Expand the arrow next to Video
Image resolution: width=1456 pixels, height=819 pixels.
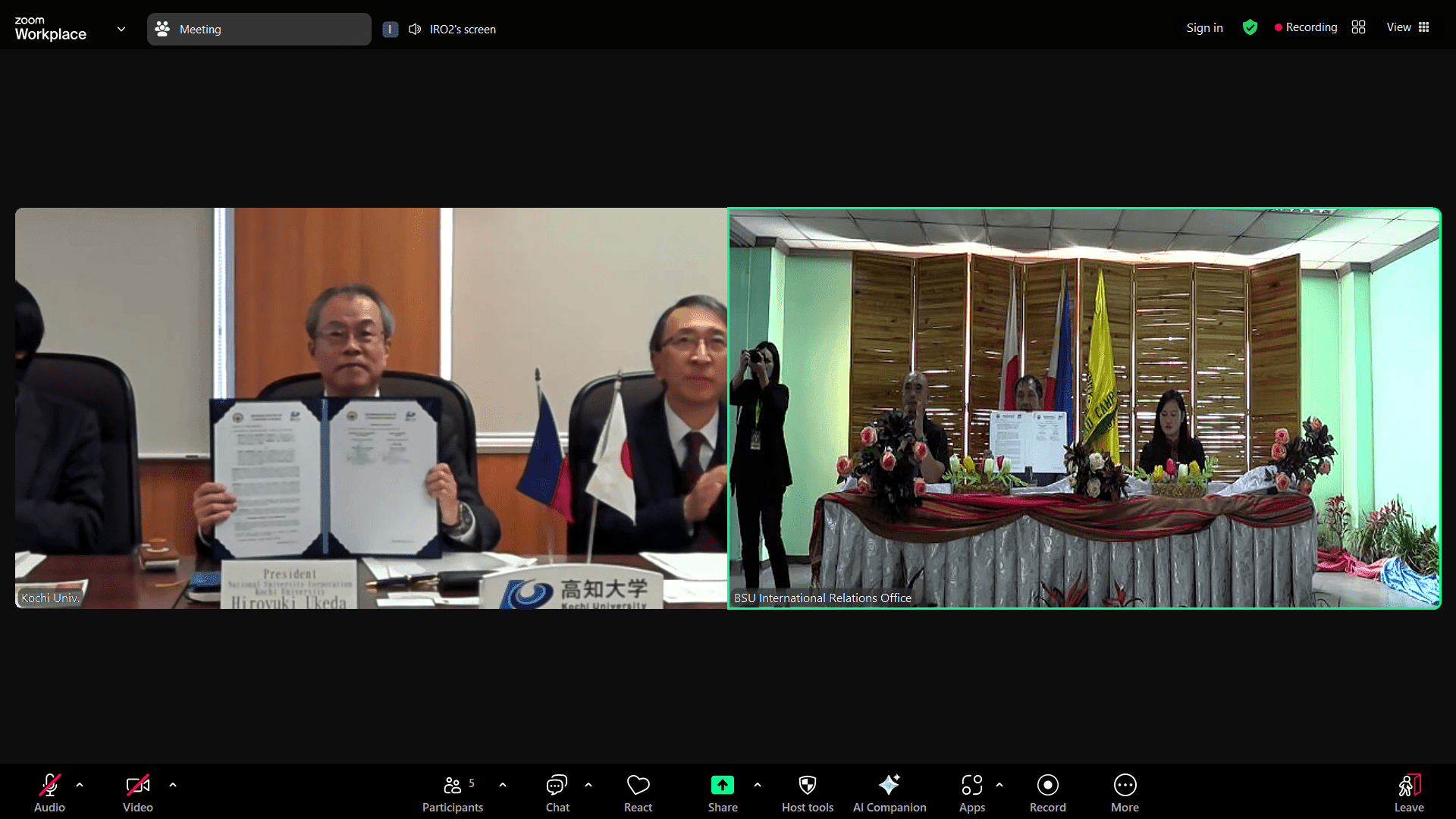(x=173, y=785)
